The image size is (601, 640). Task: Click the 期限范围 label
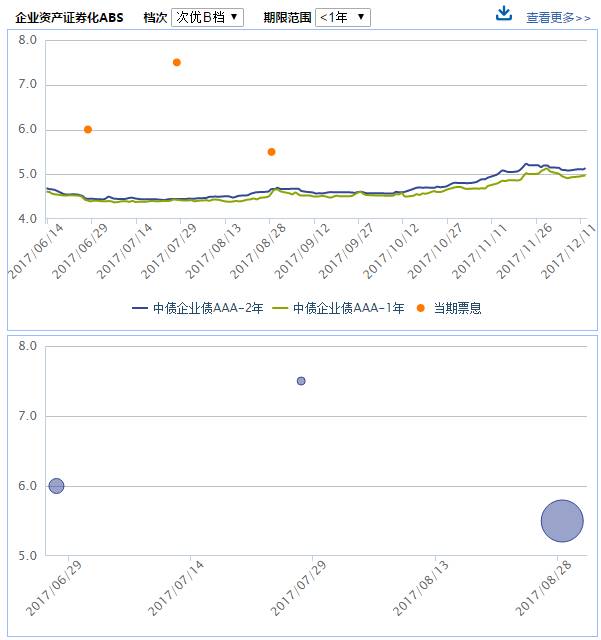coord(287,17)
